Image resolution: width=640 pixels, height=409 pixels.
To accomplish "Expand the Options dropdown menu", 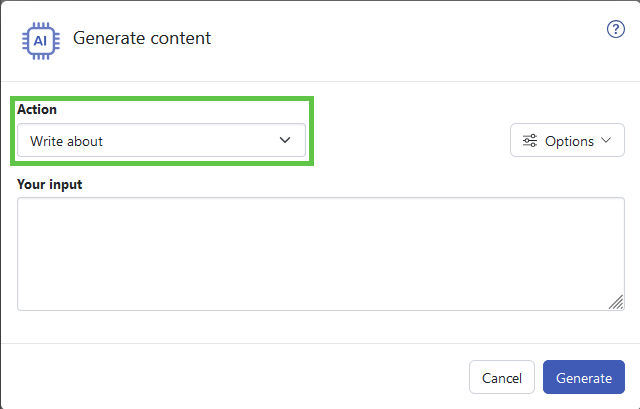I will tap(567, 140).
